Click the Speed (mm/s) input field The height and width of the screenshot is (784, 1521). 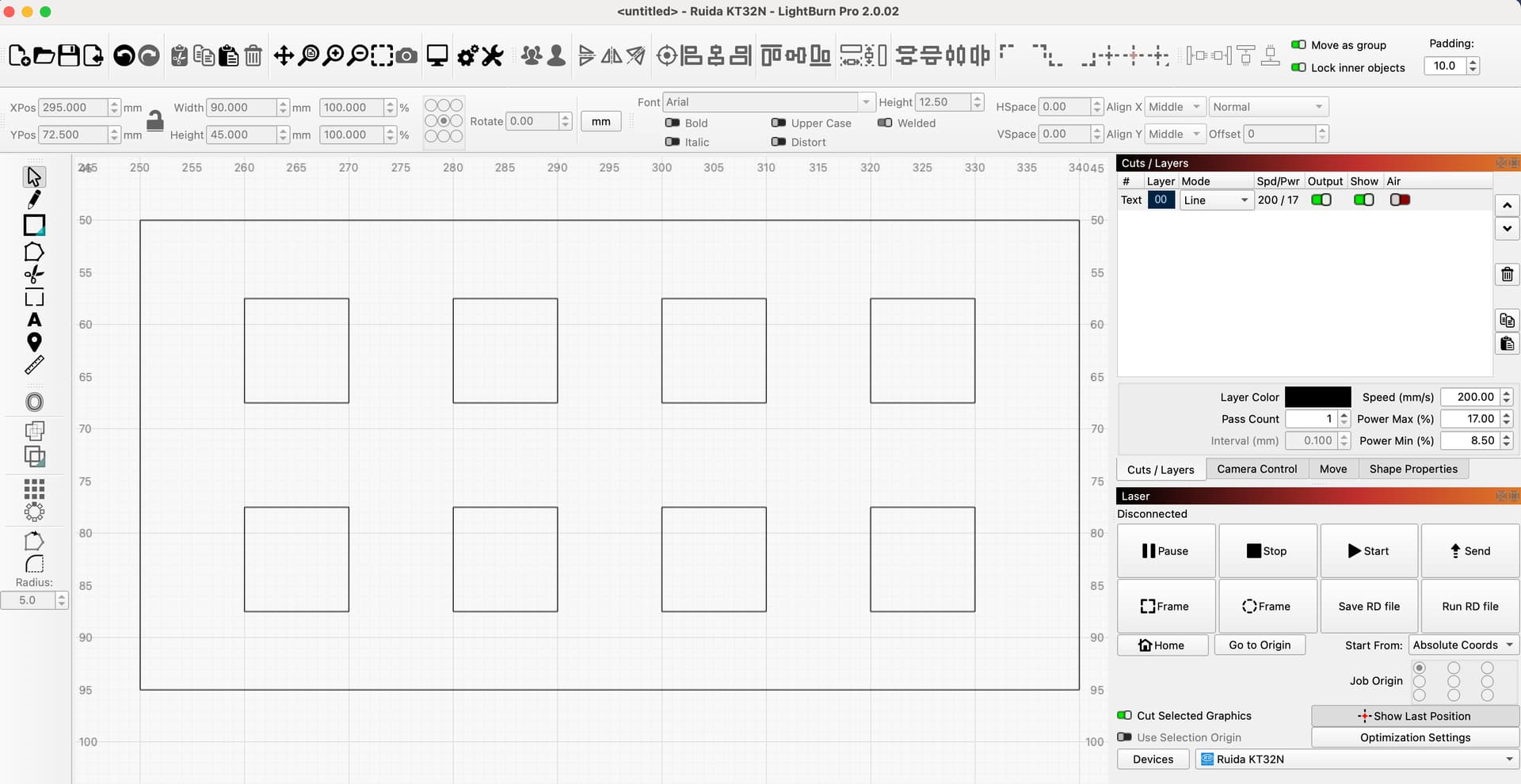(x=1470, y=397)
